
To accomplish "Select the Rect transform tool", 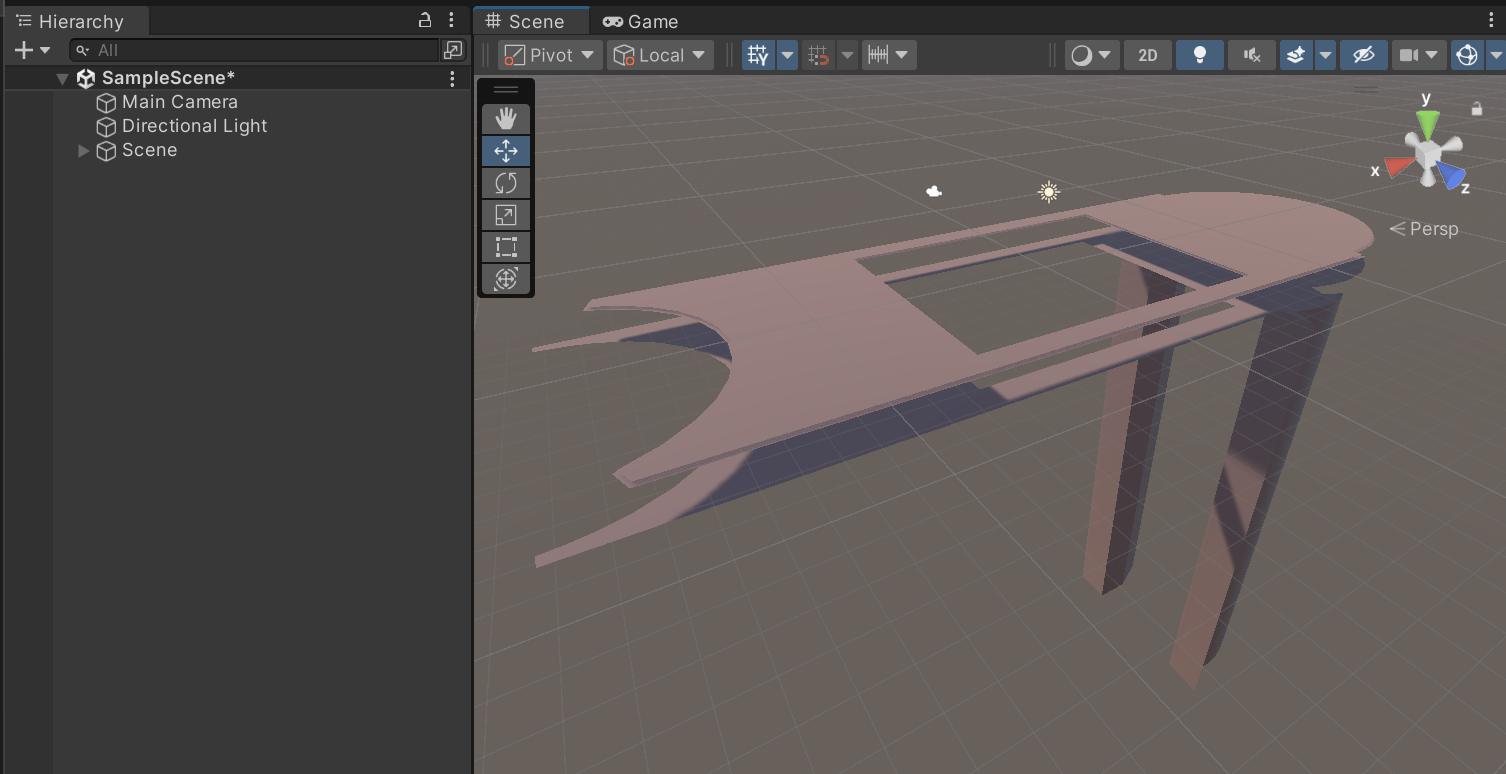I will [x=506, y=247].
